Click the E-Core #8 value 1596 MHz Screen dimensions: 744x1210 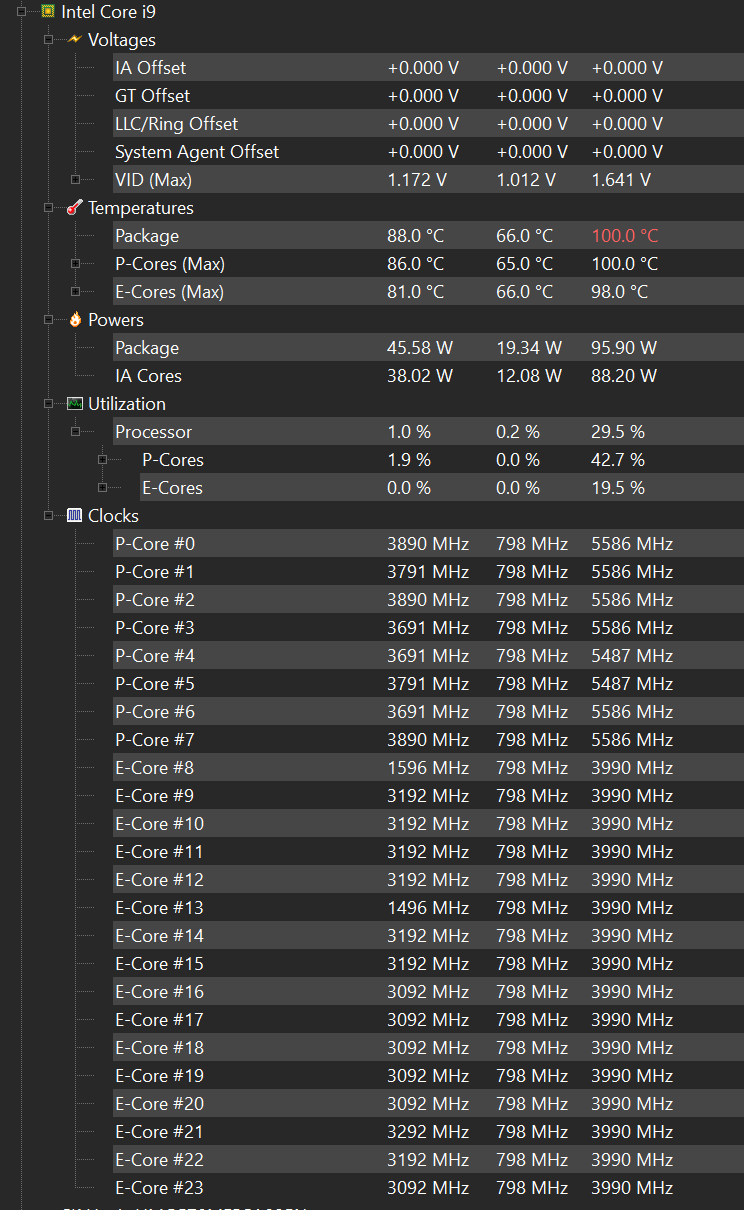428,768
